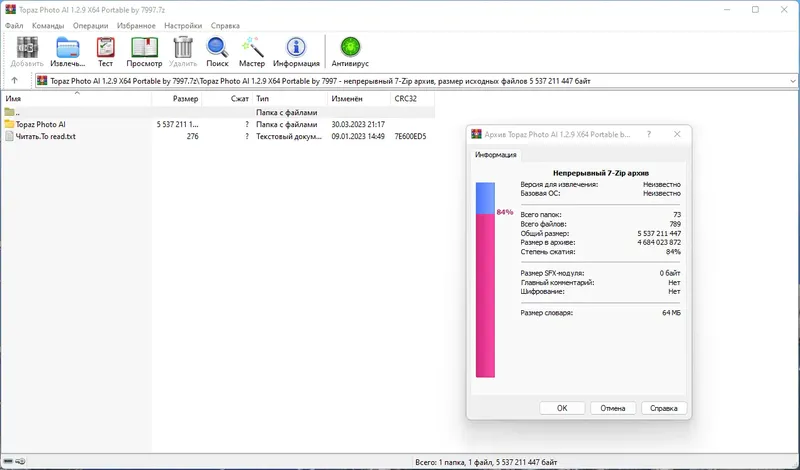
Task: Click the 4 684 023 872 packed size value
Action: [x=659, y=242]
